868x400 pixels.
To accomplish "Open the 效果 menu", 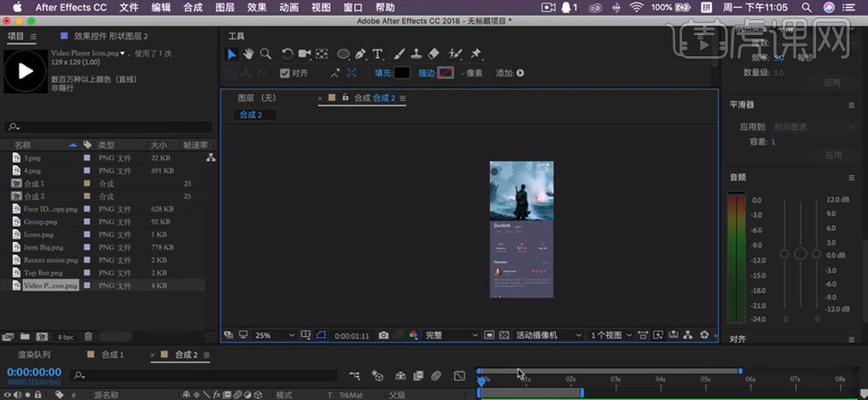I will click(x=256, y=7).
